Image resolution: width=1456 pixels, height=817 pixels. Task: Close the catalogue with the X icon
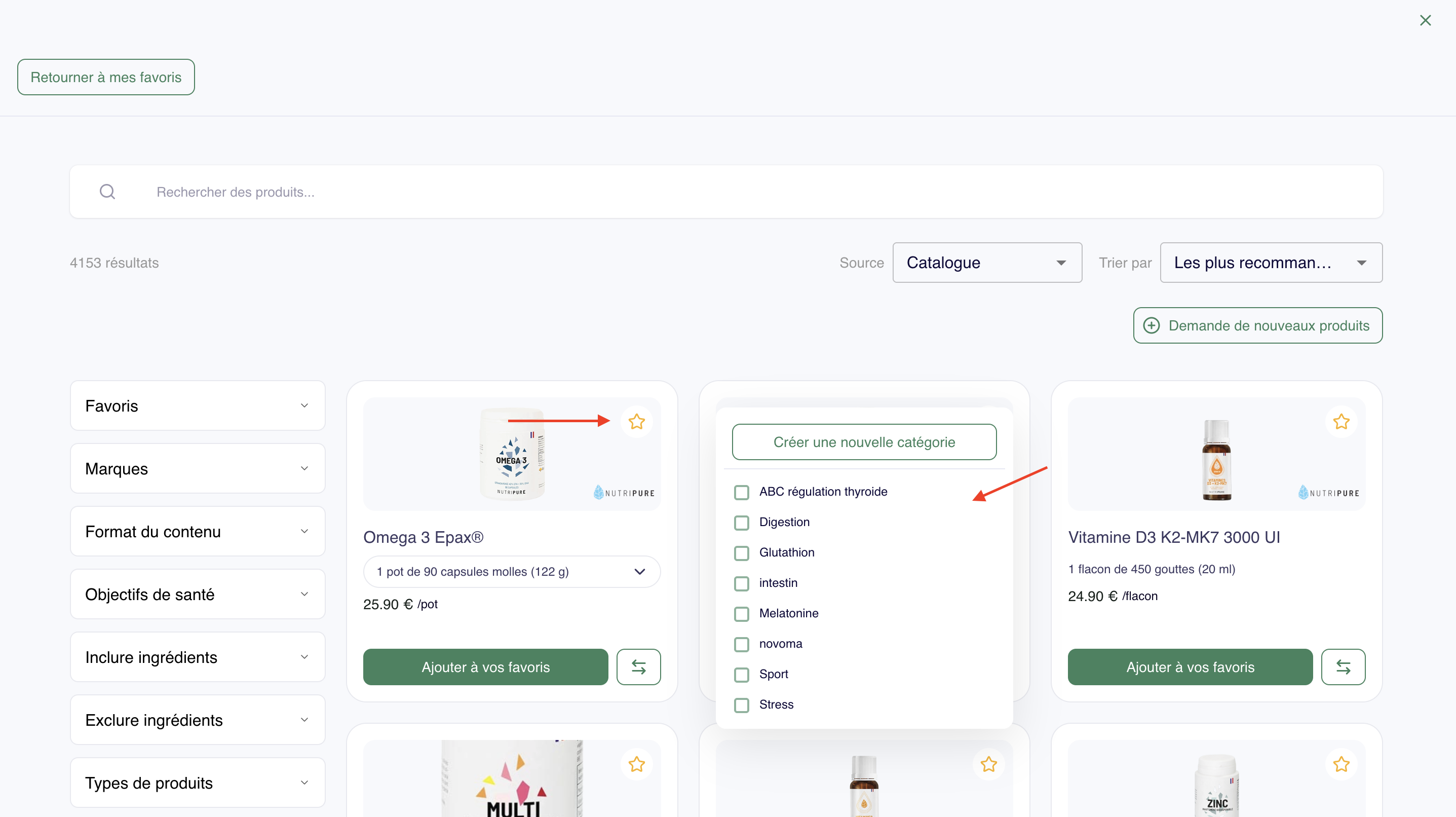tap(1425, 21)
